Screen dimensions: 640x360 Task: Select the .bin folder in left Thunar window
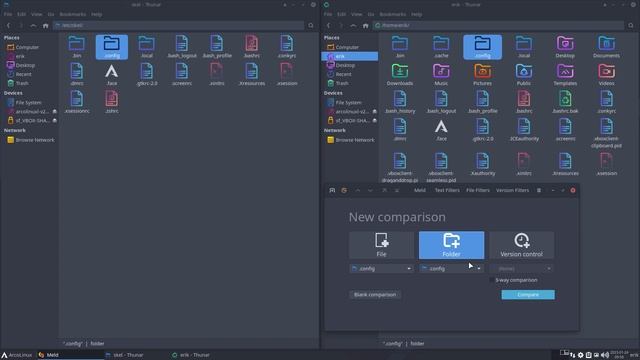pyautogui.click(x=76, y=47)
